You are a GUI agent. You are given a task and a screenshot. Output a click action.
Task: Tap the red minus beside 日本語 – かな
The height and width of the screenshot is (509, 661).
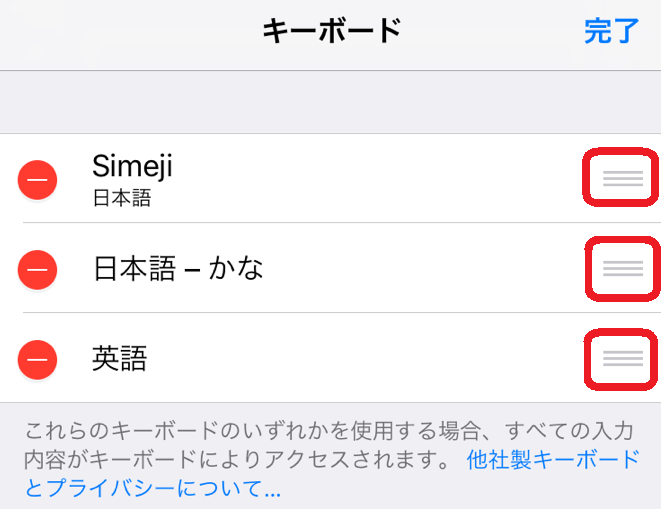[x=38, y=269]
